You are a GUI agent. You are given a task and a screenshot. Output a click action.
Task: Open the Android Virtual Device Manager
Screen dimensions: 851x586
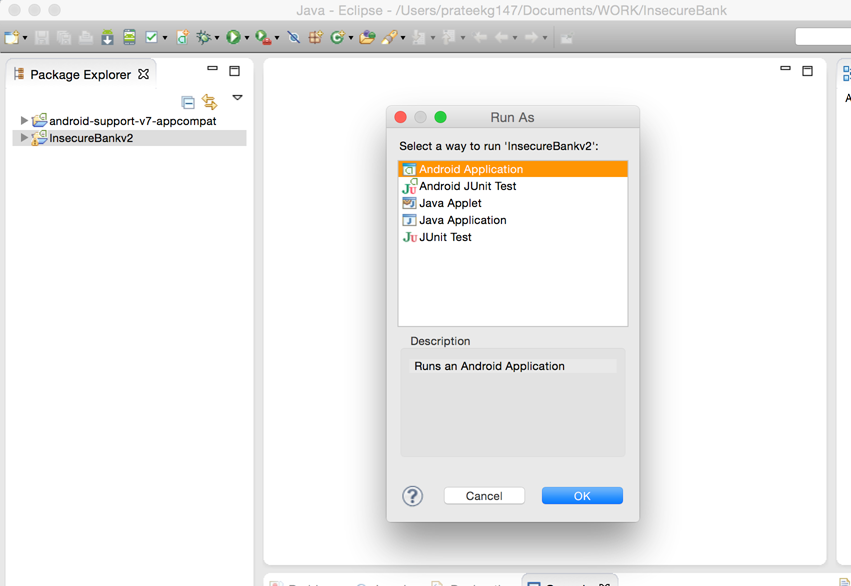click(129, 38)
